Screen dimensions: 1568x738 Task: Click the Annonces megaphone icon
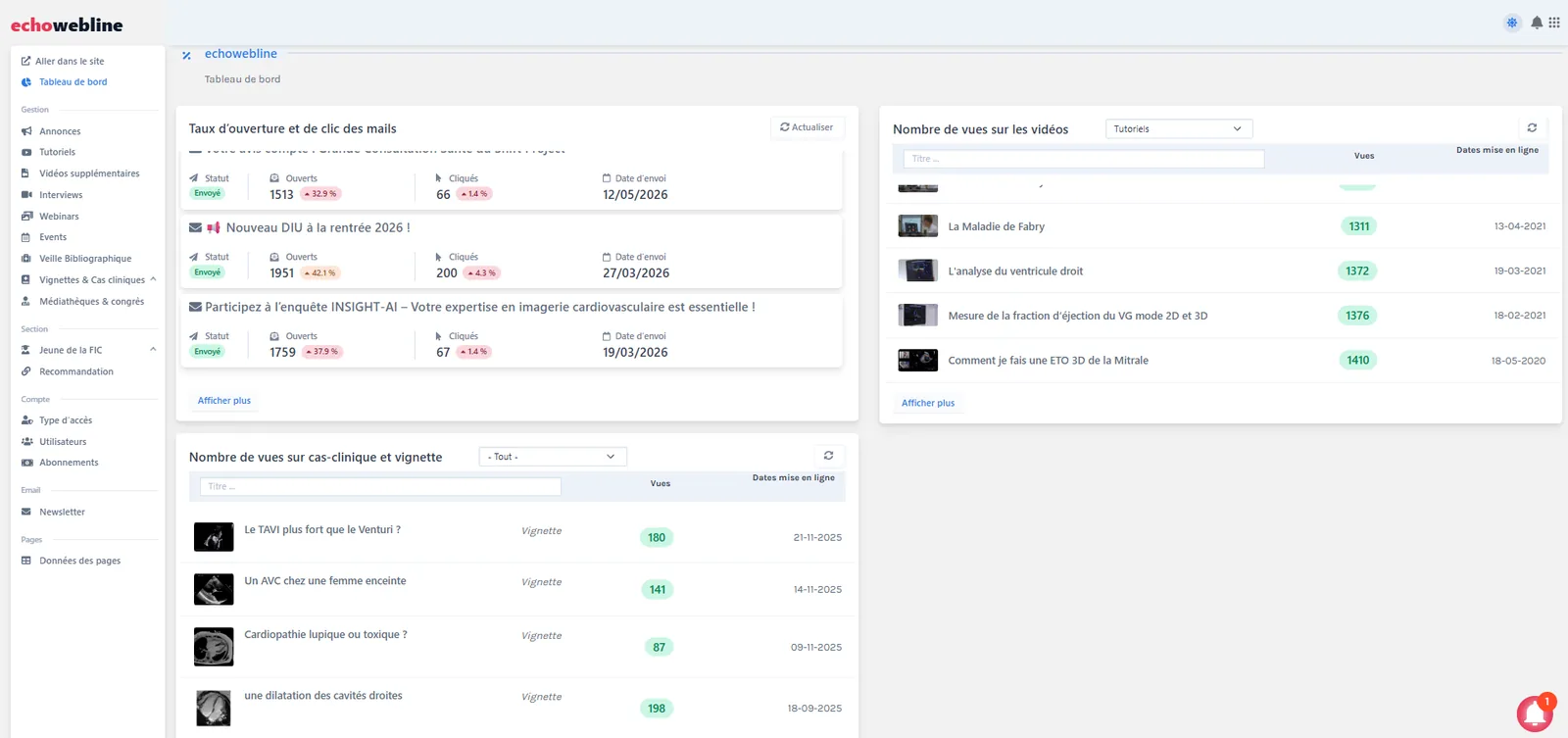coord(26,131)
